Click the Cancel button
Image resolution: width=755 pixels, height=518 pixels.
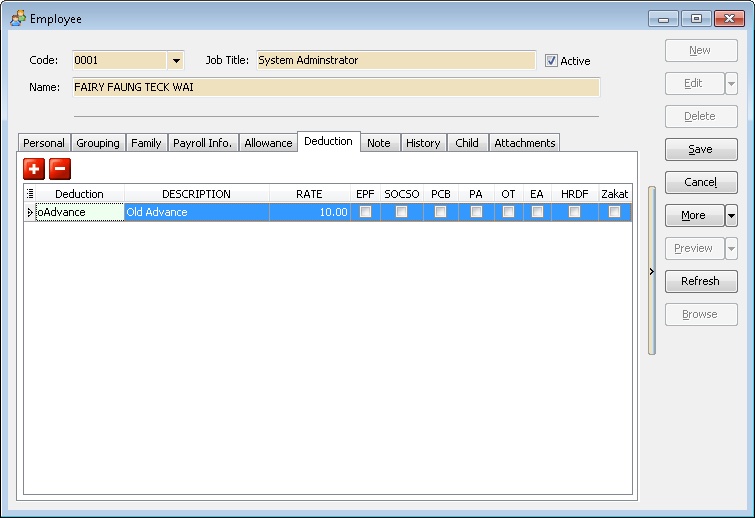tap(701, 182)
